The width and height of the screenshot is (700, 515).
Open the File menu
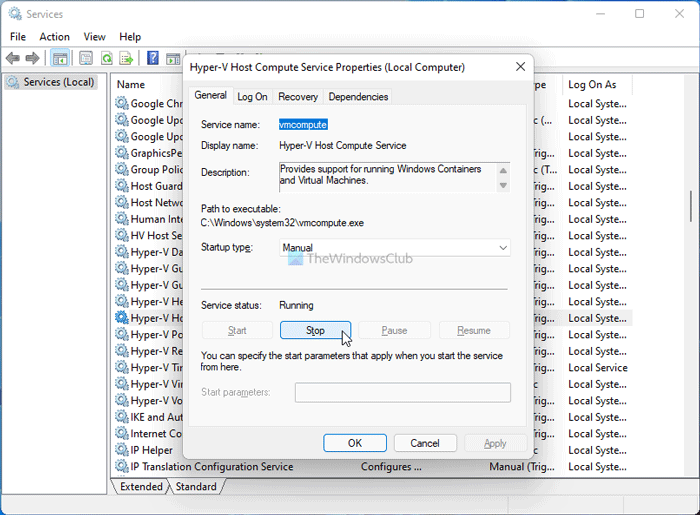[18, 37]
